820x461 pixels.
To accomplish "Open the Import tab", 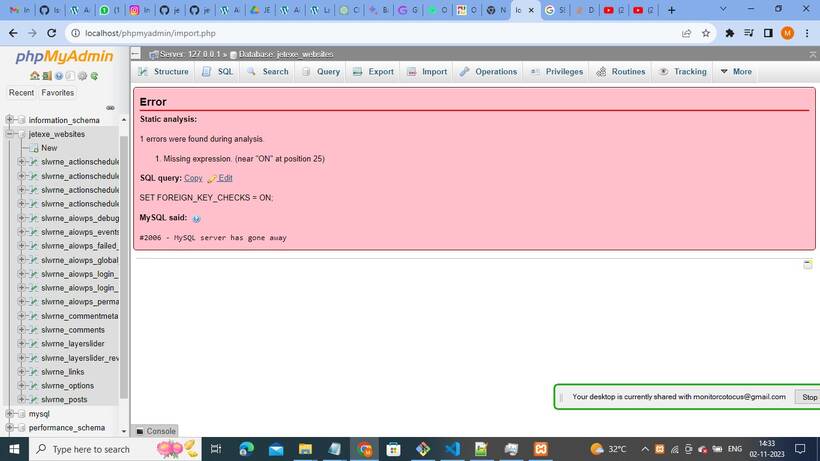I will point(427,72).
